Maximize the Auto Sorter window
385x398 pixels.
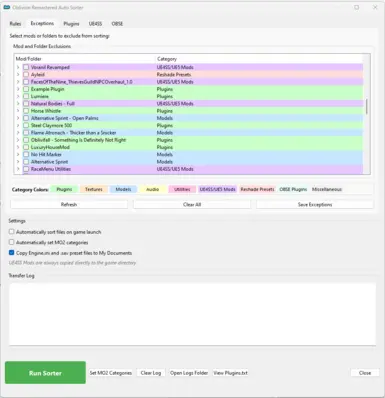click(x=357, y=7)
